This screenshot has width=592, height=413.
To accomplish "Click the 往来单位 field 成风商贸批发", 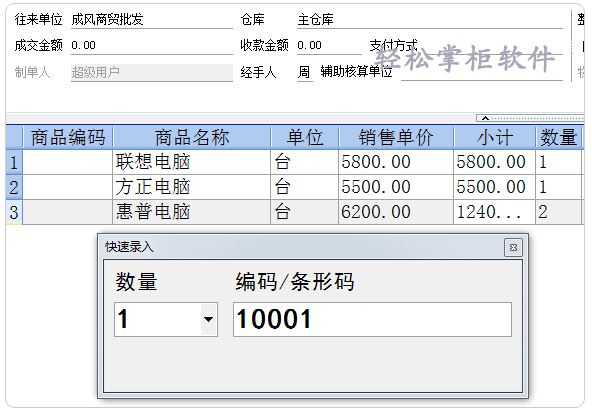I will click(152, 19).
